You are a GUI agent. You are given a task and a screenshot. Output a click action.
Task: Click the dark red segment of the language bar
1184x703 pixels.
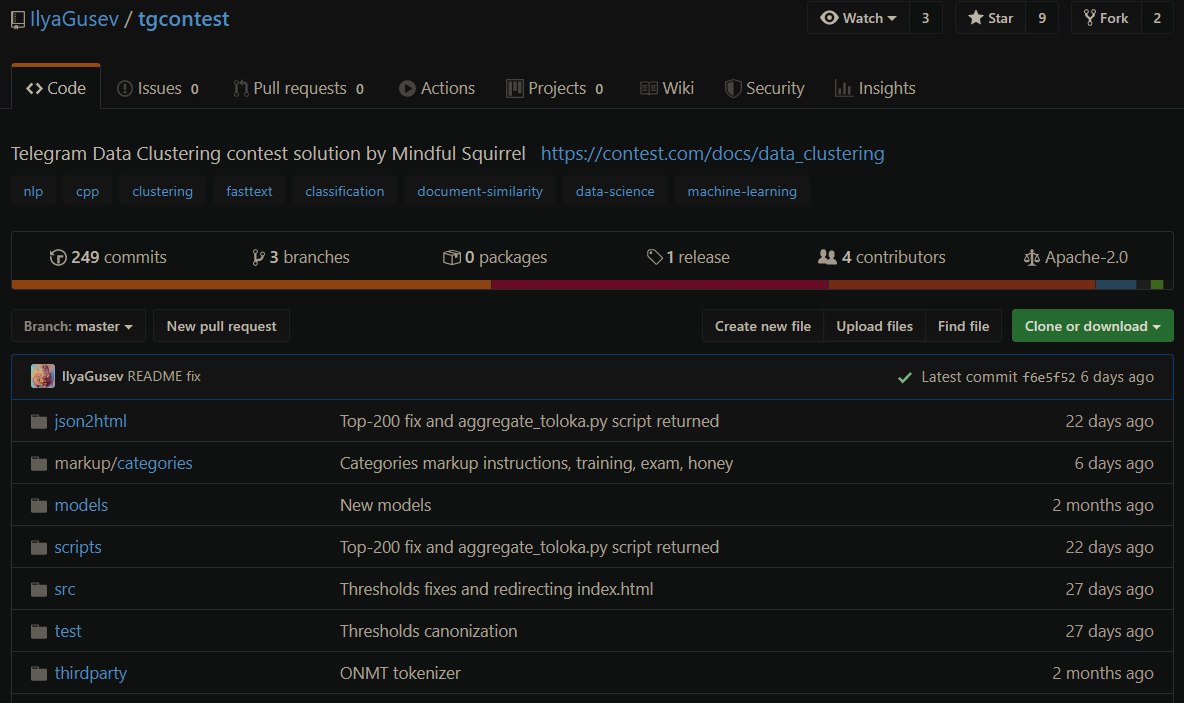pyautogui.click(x=660, y=285)
